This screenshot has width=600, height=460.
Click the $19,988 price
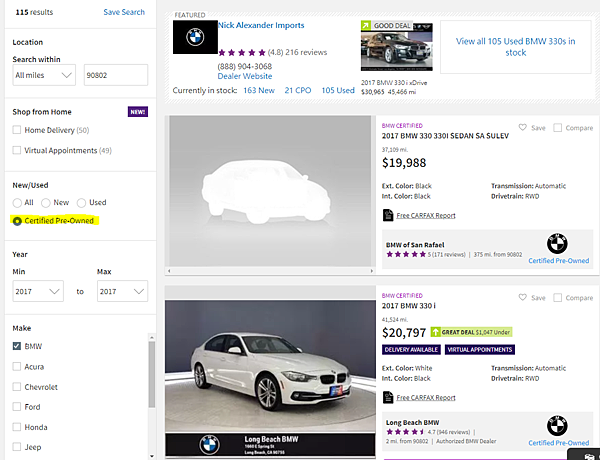coord(404,163)
